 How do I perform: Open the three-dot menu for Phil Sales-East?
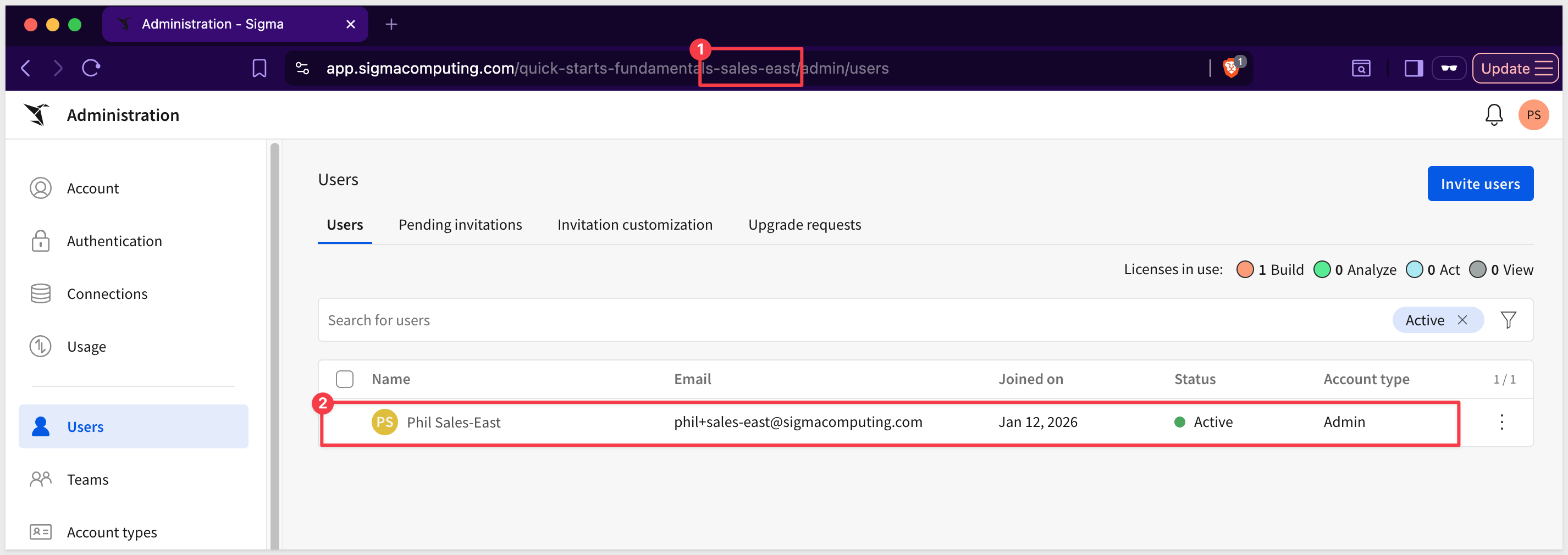coord(1501,423)
